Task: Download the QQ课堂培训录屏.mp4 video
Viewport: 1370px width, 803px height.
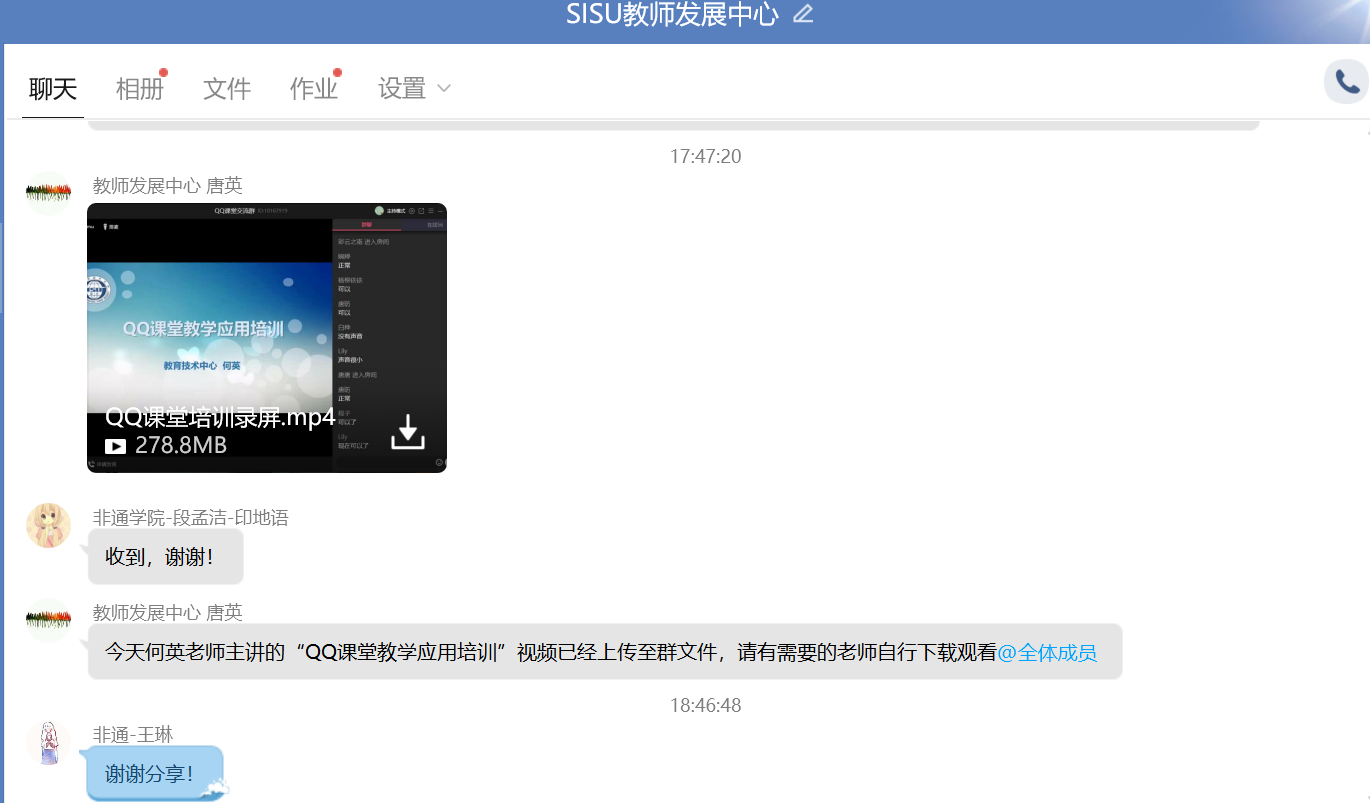Action: (x=408, y=431)
